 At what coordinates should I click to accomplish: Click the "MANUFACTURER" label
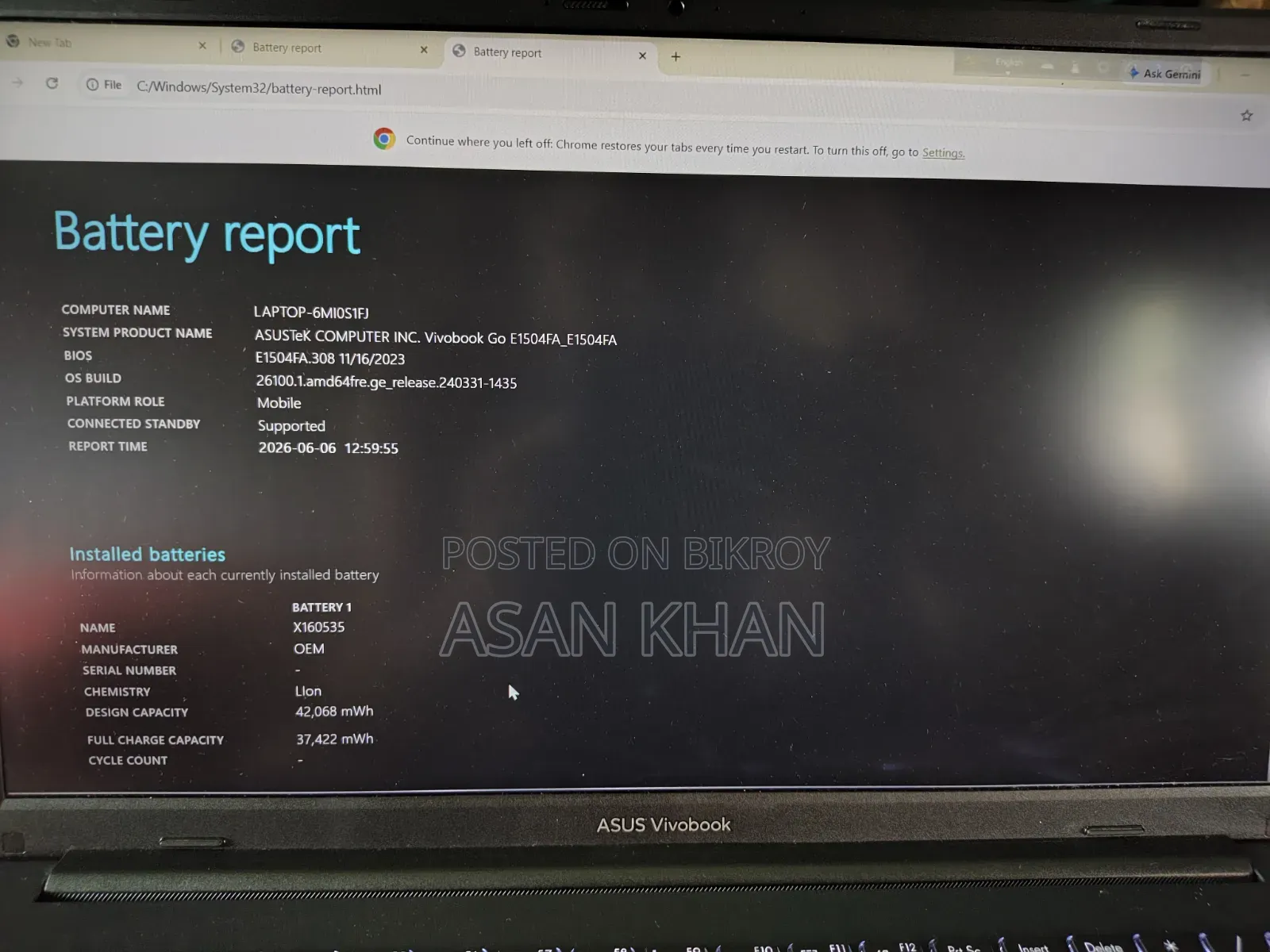129,650
